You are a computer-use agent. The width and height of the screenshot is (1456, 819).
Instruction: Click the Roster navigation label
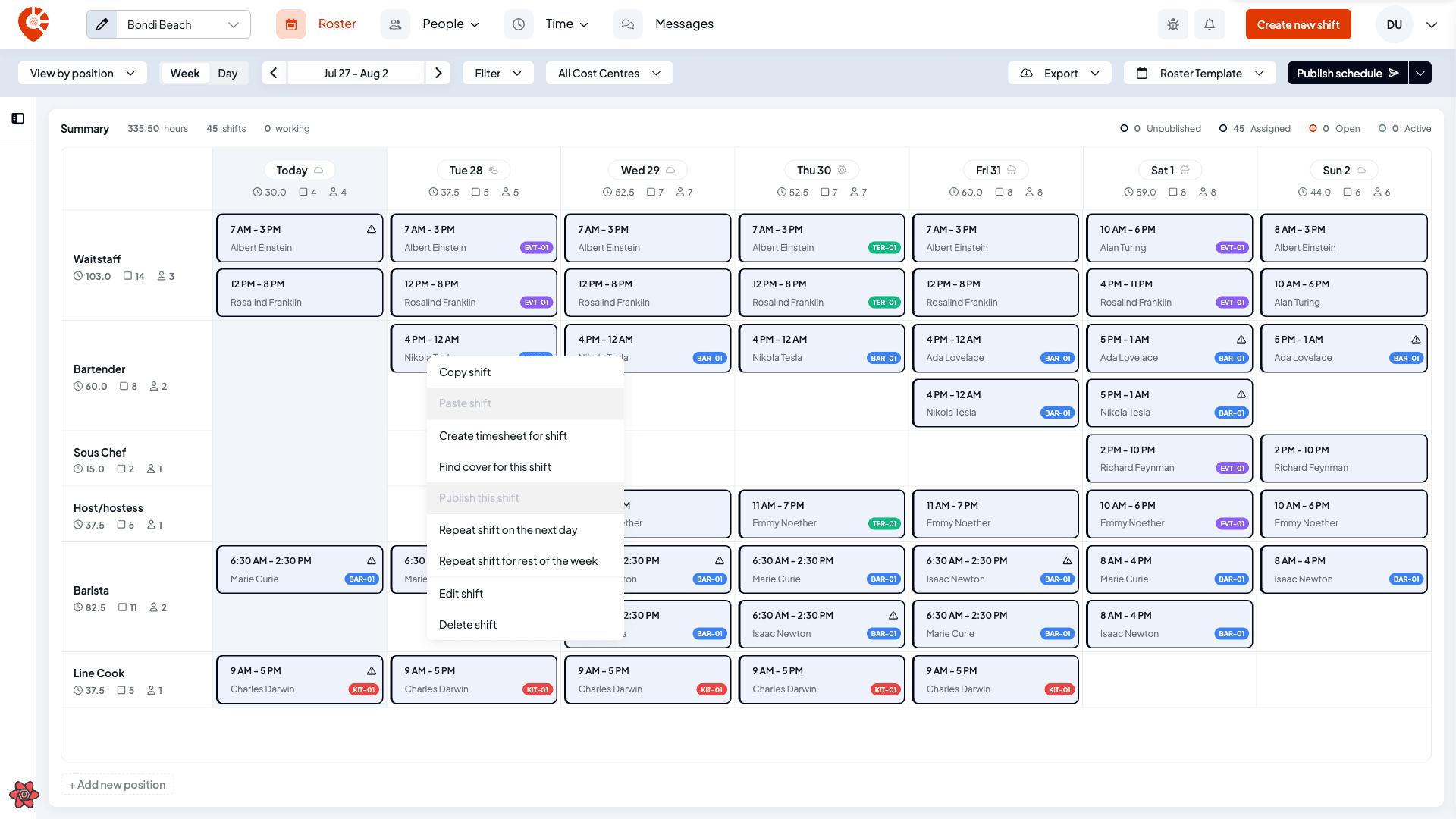click(337, 24)
